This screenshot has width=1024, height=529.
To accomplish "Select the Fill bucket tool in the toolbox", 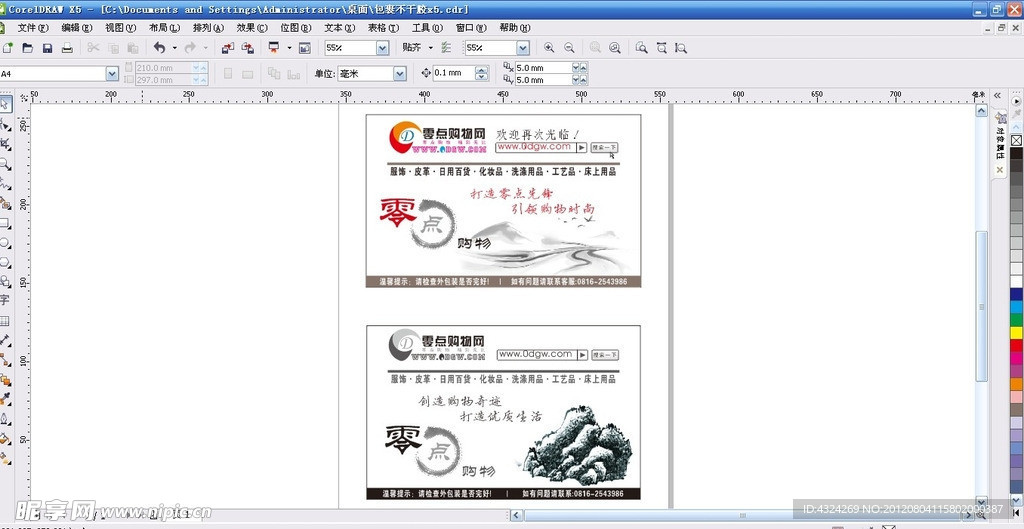I will [5, 438].
